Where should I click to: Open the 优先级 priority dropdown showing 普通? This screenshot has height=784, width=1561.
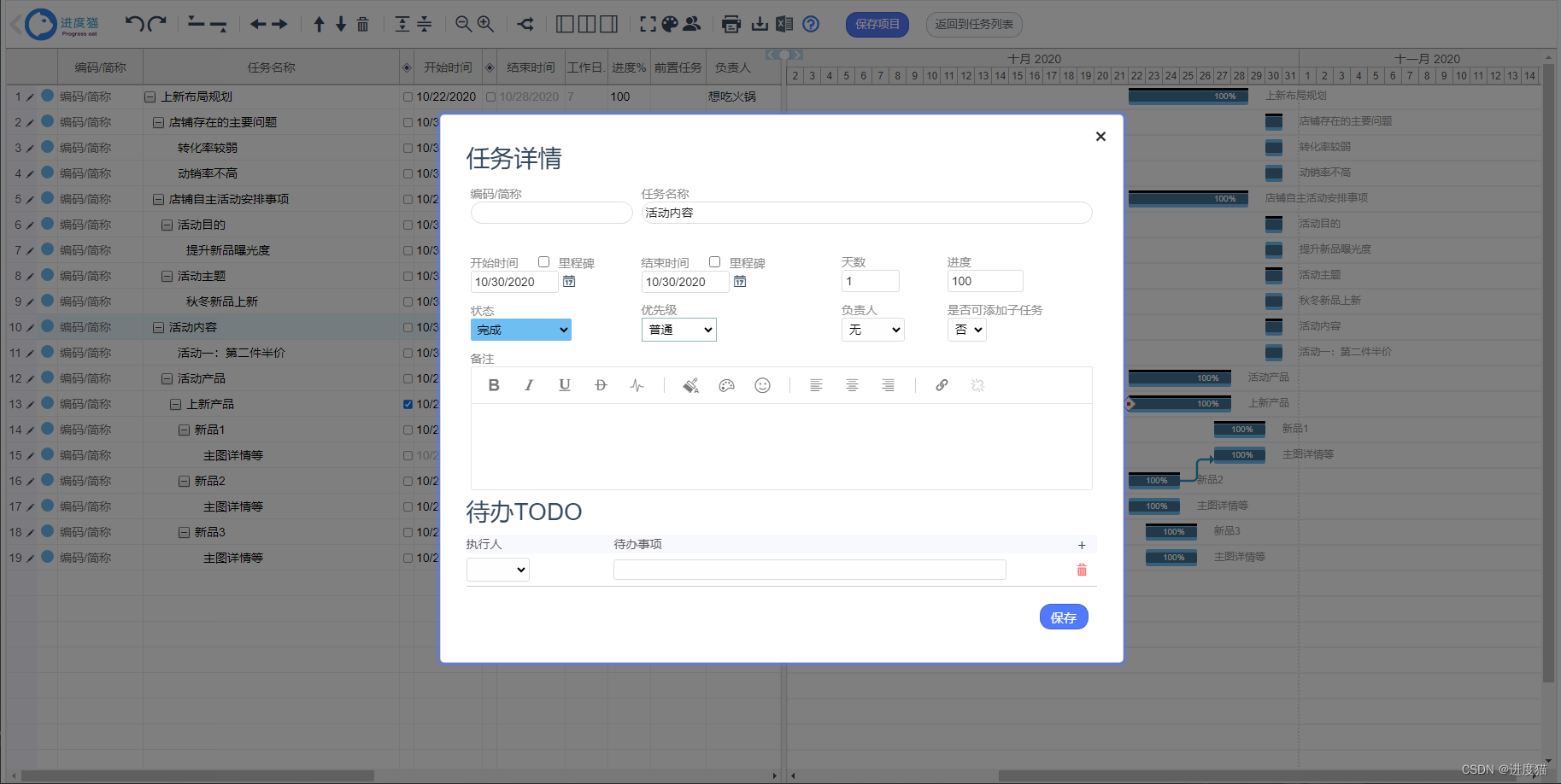pyautogui.click(x=678, y=330)
